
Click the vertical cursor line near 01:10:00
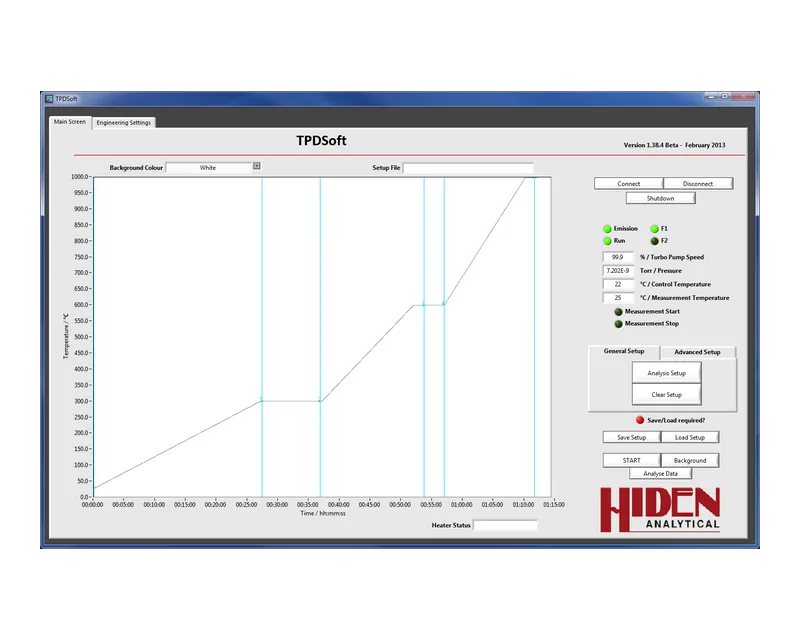pos(534,337)
